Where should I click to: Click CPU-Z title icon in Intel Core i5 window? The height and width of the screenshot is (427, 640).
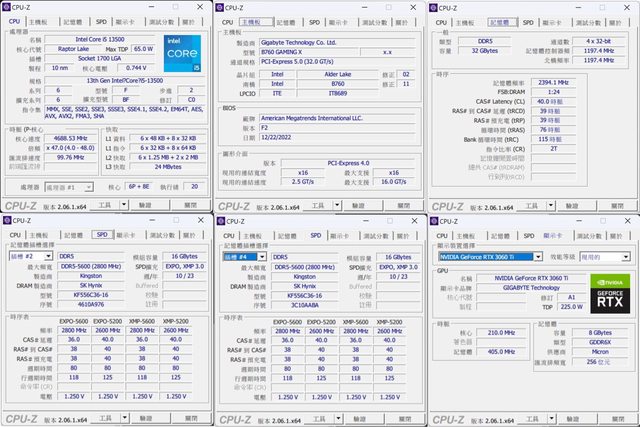tap(9, 6)
